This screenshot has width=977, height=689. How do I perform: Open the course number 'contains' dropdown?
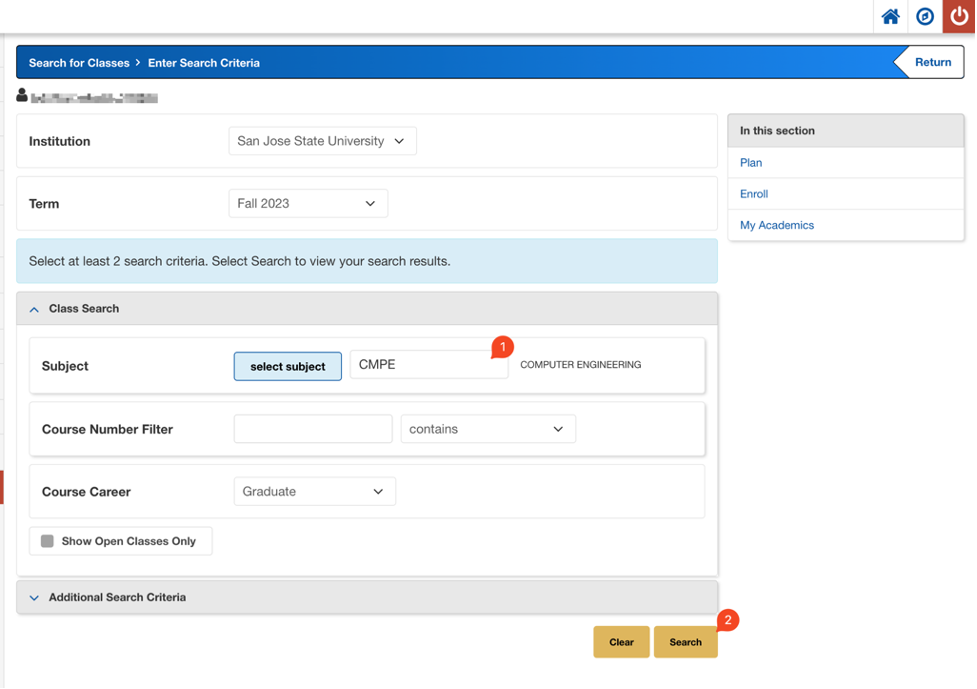[488, 429]
